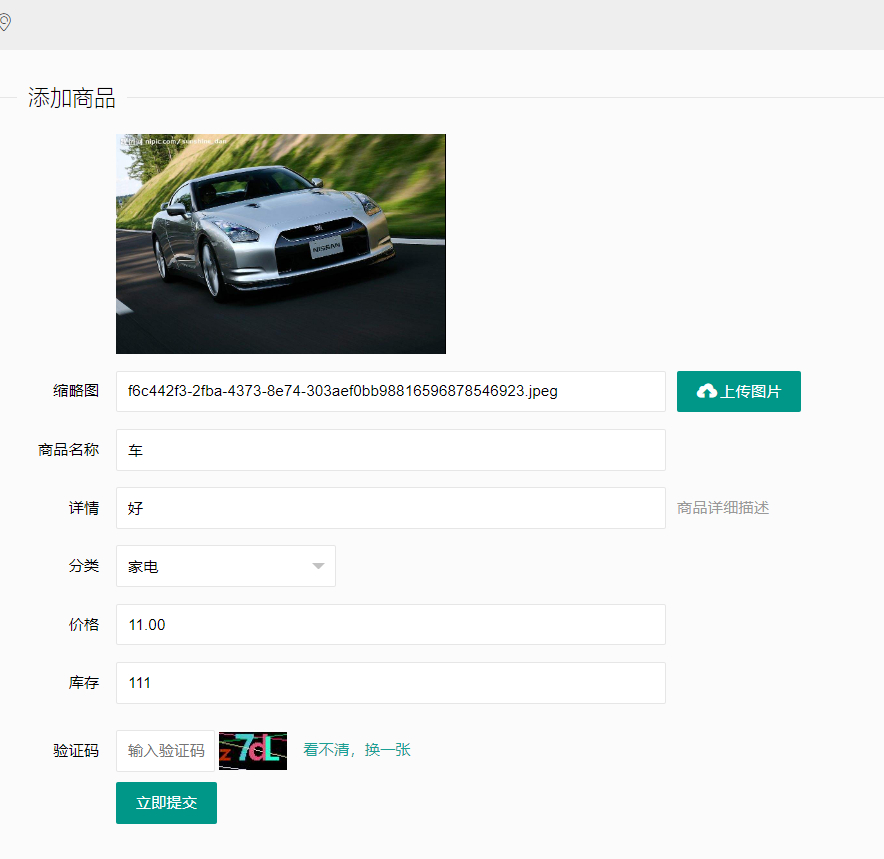
Task: Expand the category selector to change from 家电
Action: tap(225, 566)
